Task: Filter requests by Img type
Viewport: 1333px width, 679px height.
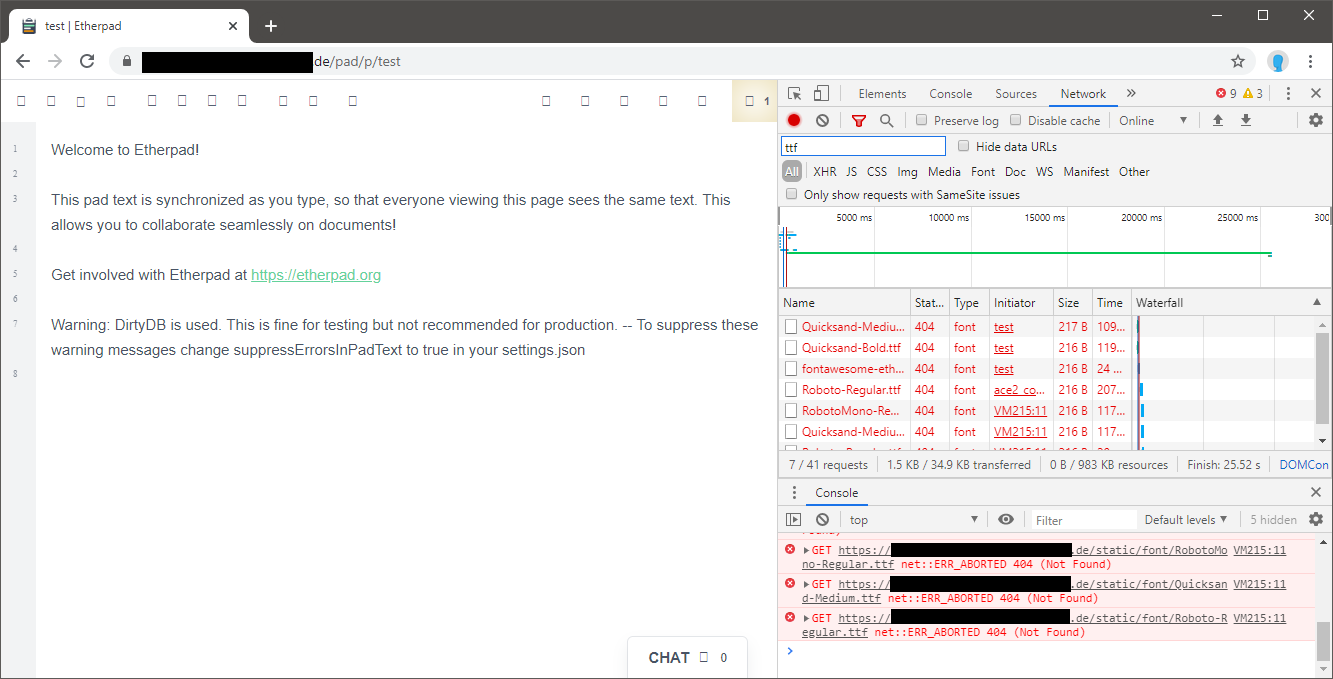Action: coord(907,171)
